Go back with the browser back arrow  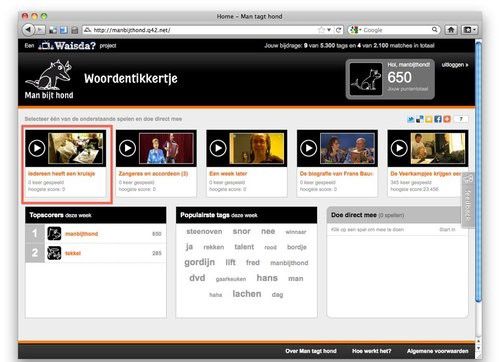(29, 30)
